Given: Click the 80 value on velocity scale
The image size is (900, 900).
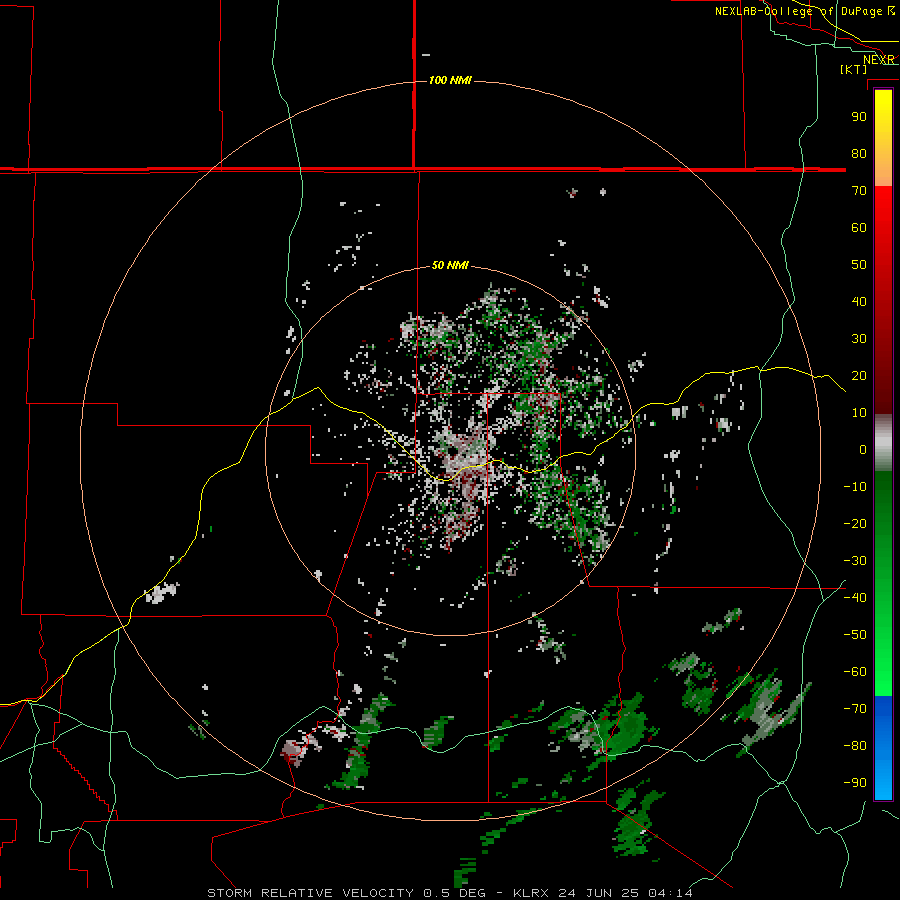Looking at the screenshot, I should click(x=859, y=153).
